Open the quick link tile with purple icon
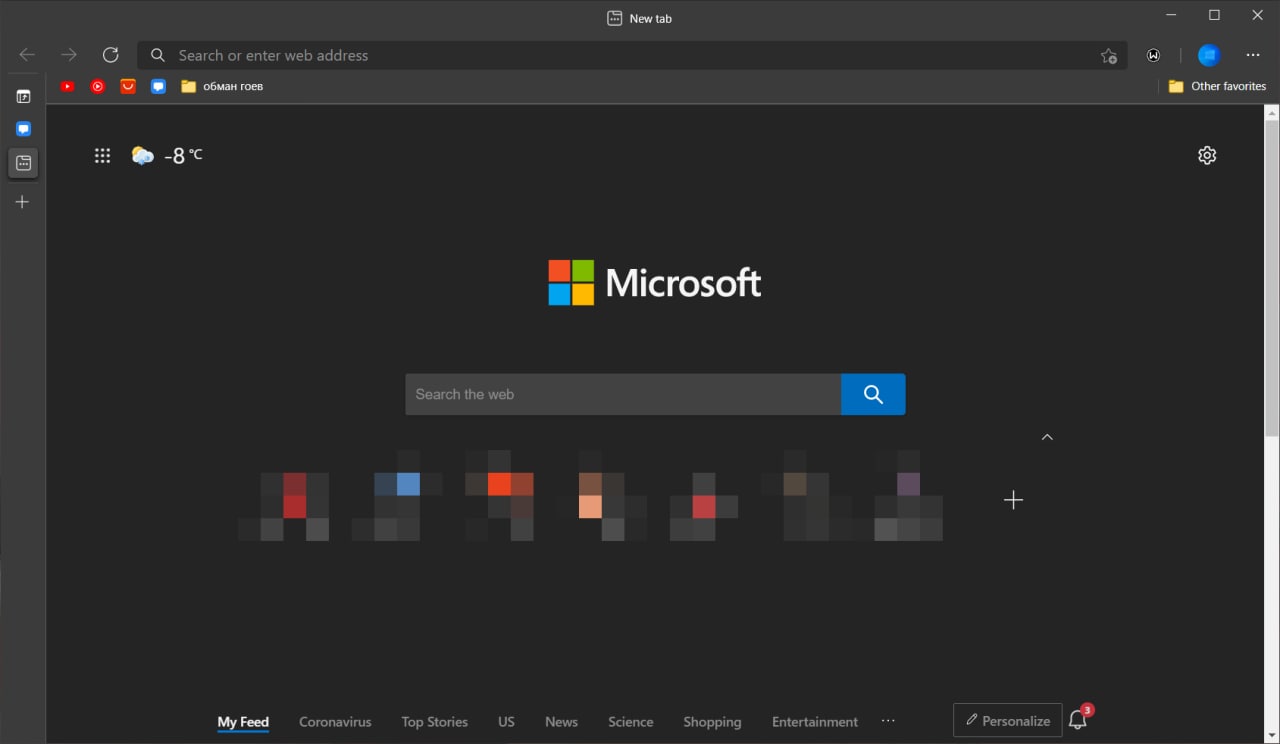Image resolution: width=1280 pixels, height=744 pixels. [908, 496]
